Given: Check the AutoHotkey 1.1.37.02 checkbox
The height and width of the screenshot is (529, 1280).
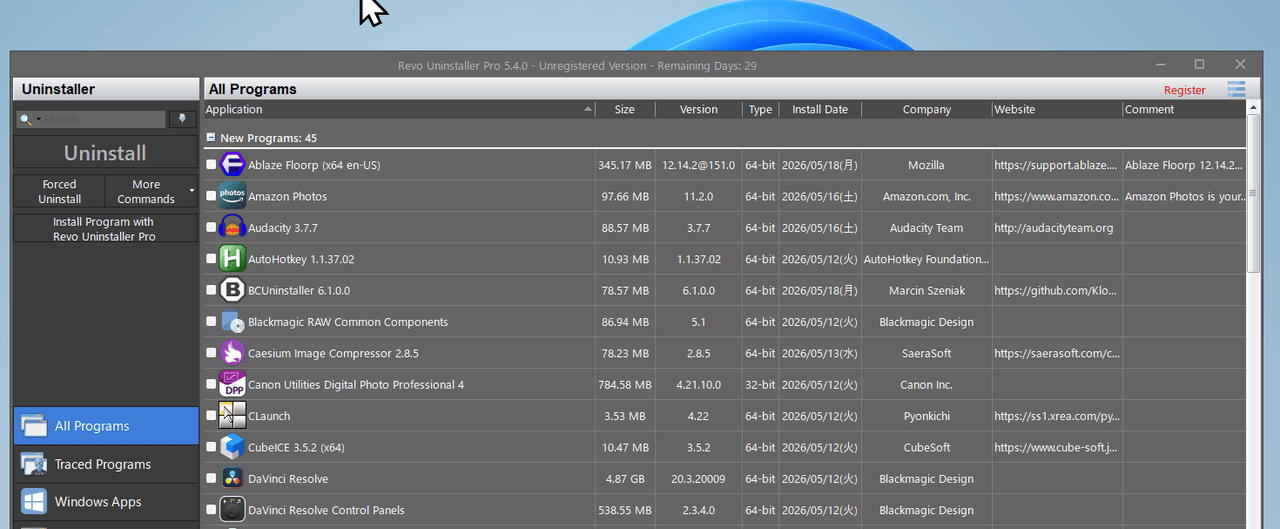Looking at the screenshot, I should [x=211, y=259].
